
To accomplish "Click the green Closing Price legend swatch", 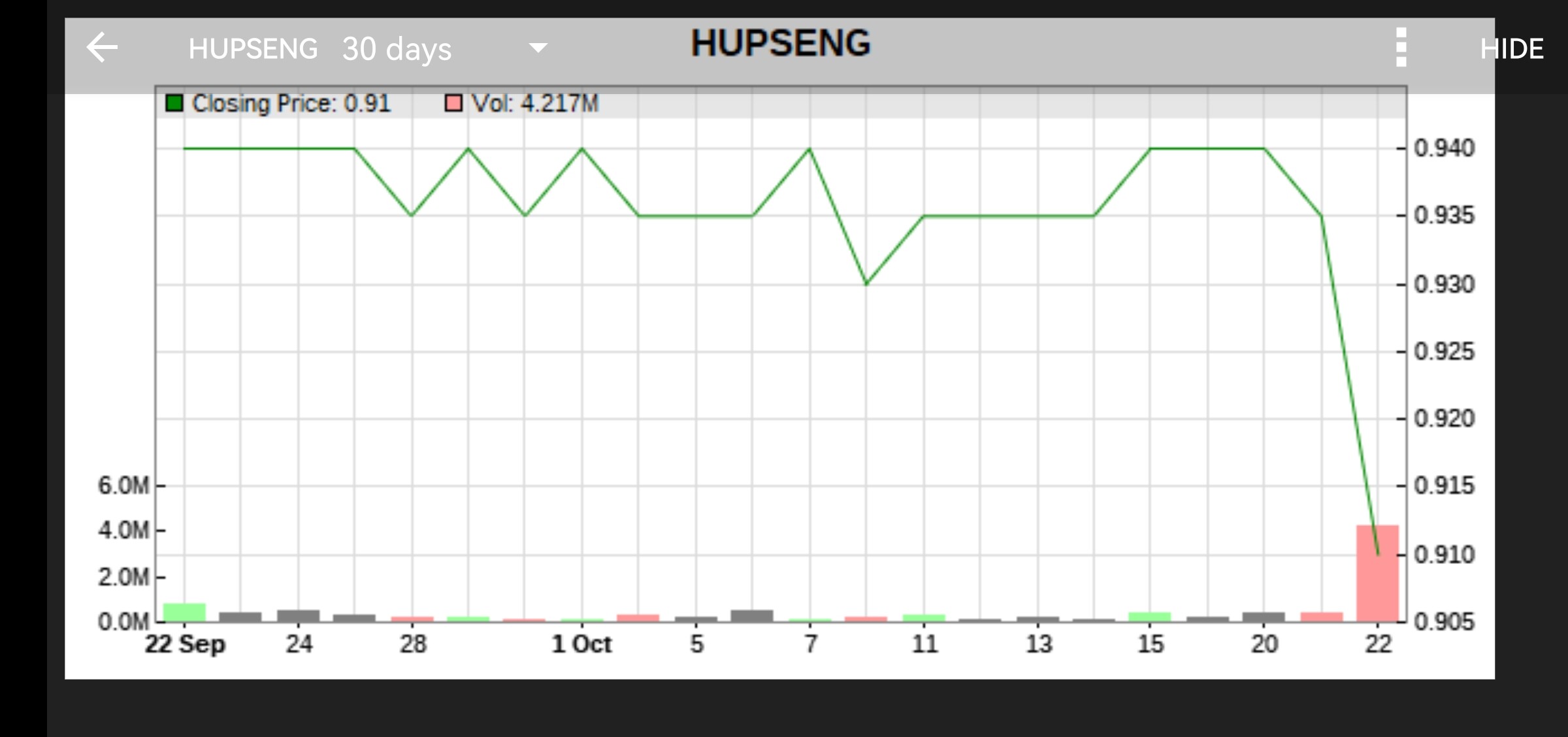I will [174, 103].
